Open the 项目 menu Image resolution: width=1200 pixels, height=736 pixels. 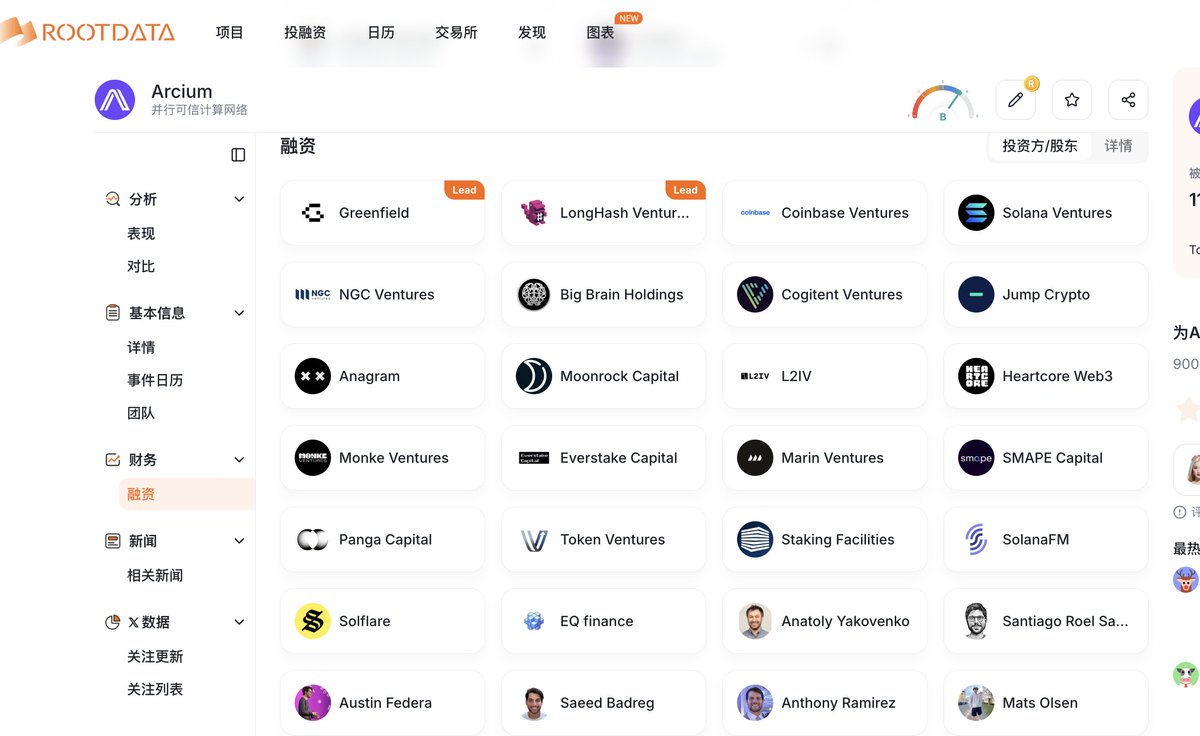(230, 32)
